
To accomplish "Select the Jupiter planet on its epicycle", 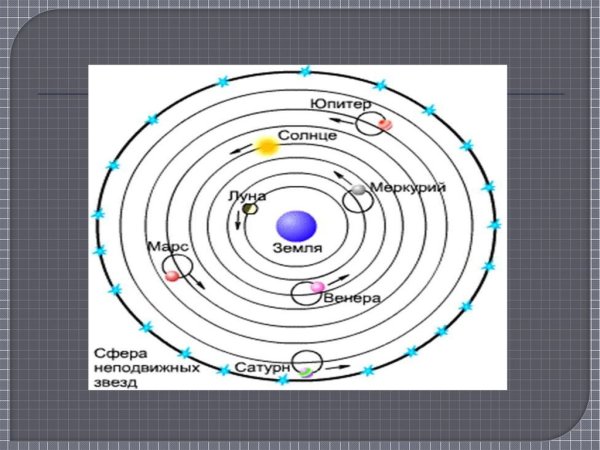I will pos(385,125).
